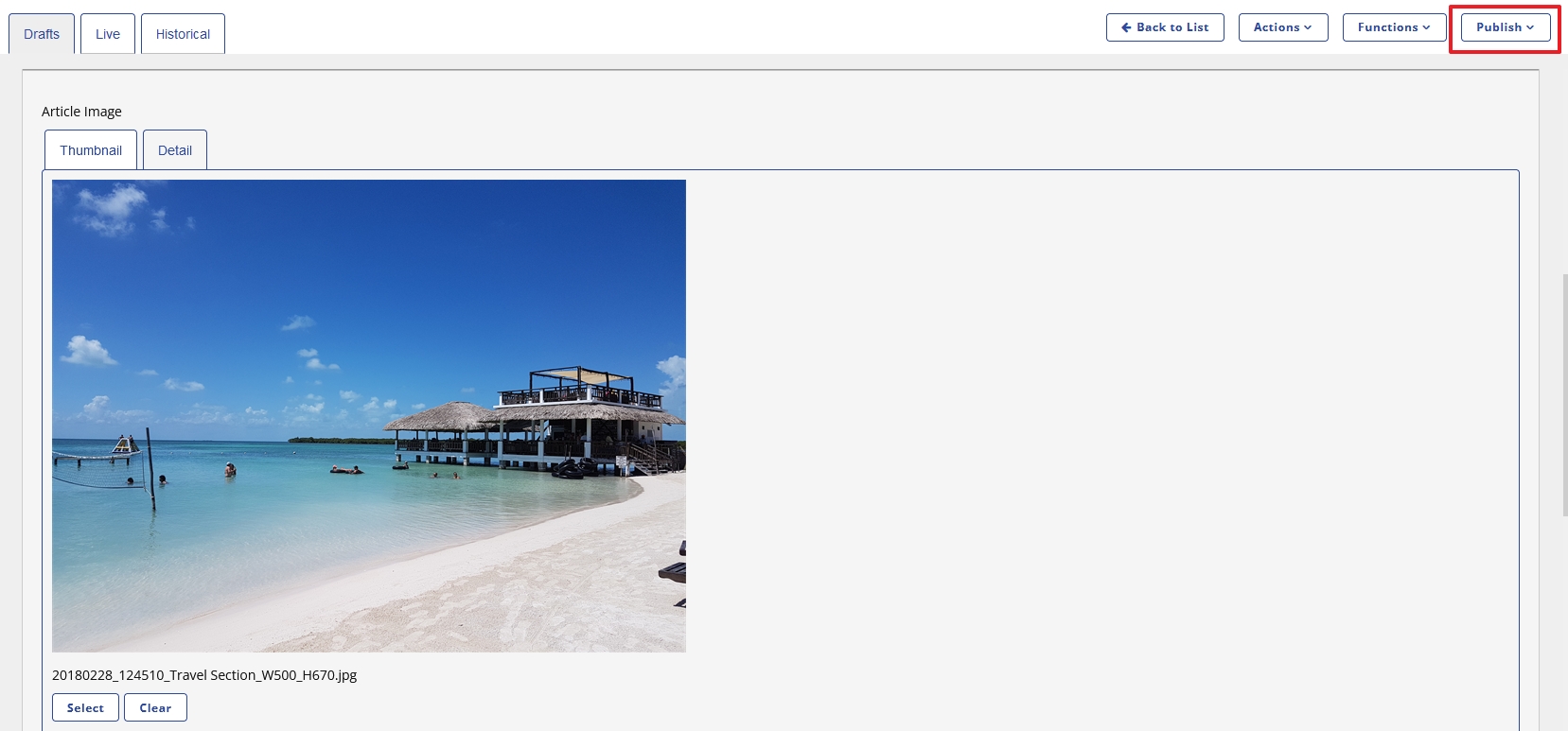Click the Article Image section label
This screenshot has height=731, width=1568.
pos(81,112)
